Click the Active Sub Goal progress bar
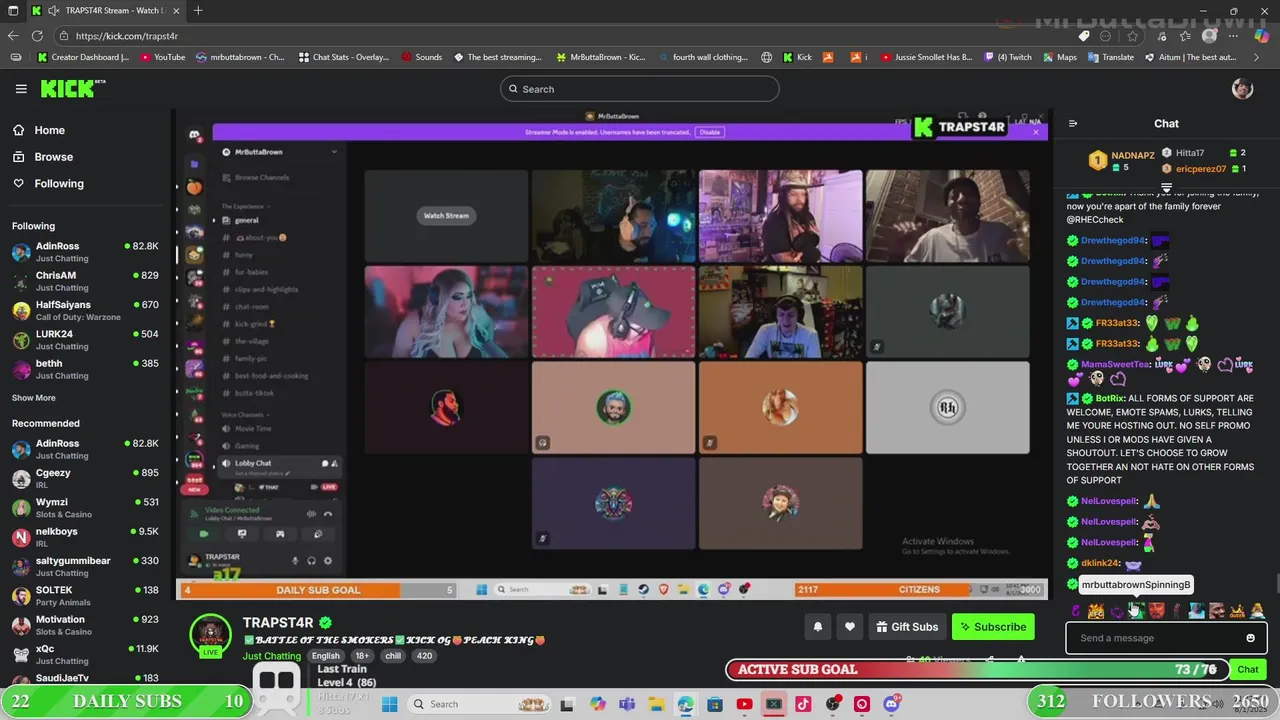 coord(975,669)
